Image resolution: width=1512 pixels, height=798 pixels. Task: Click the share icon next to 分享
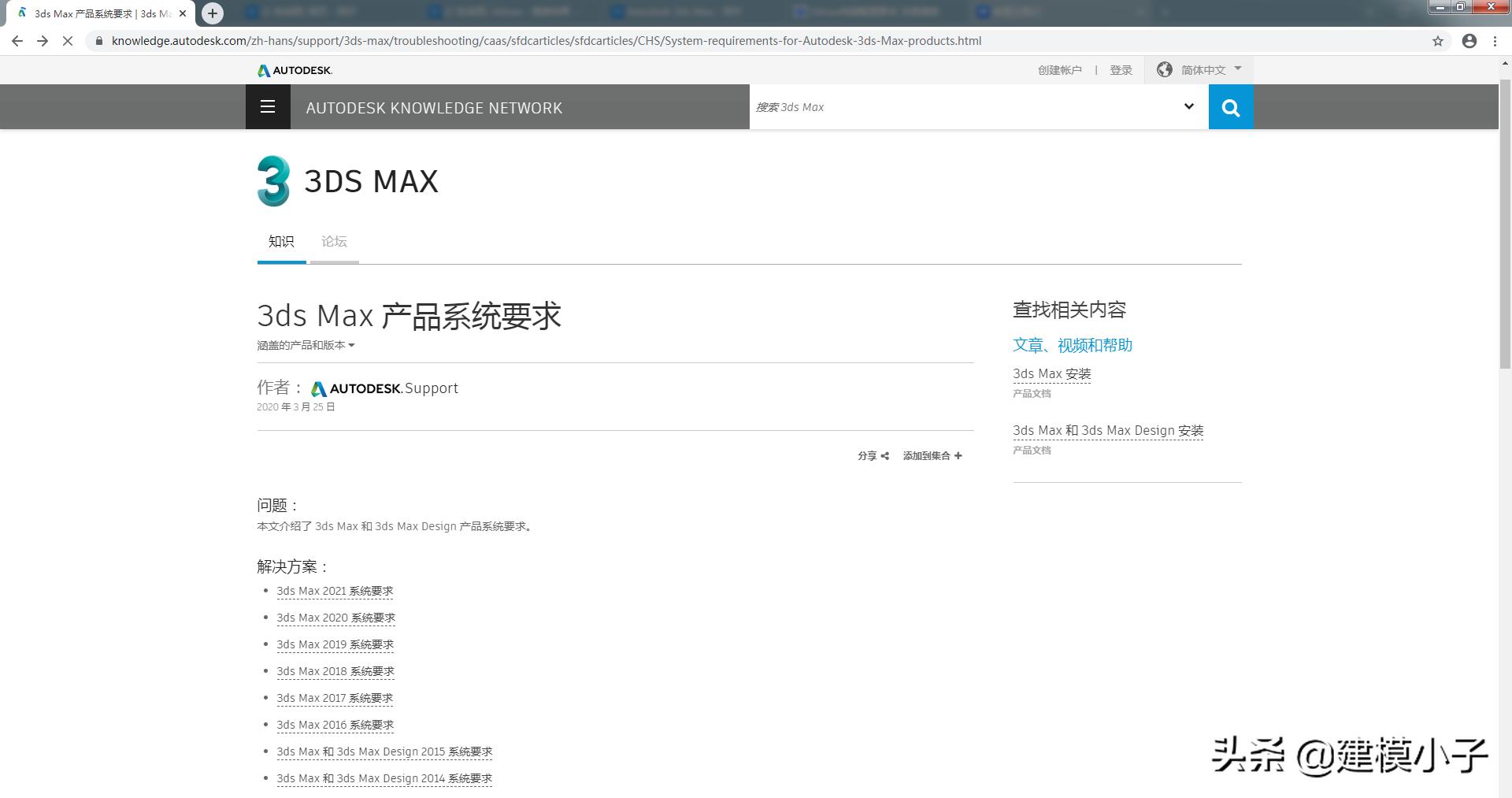884,455
